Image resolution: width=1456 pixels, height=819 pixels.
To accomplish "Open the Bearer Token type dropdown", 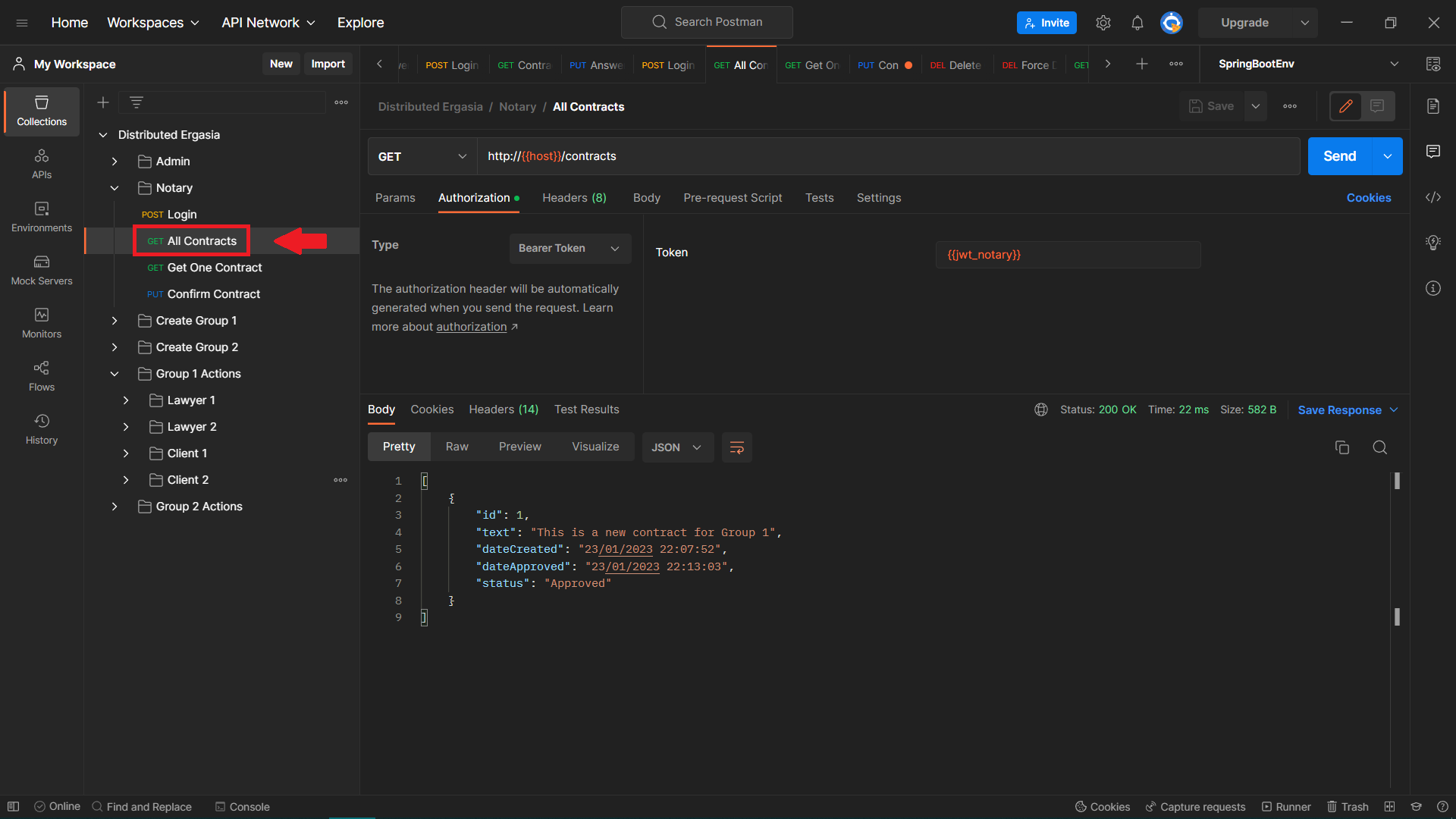I will pos(570,249).
